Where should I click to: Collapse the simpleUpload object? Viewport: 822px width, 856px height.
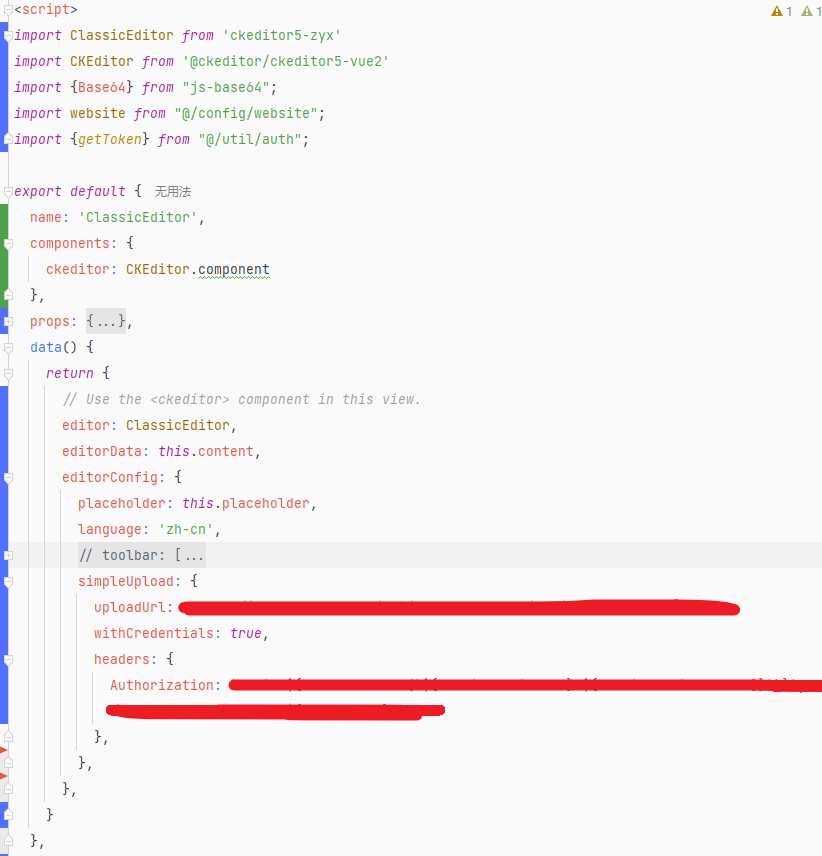[8, 581]
